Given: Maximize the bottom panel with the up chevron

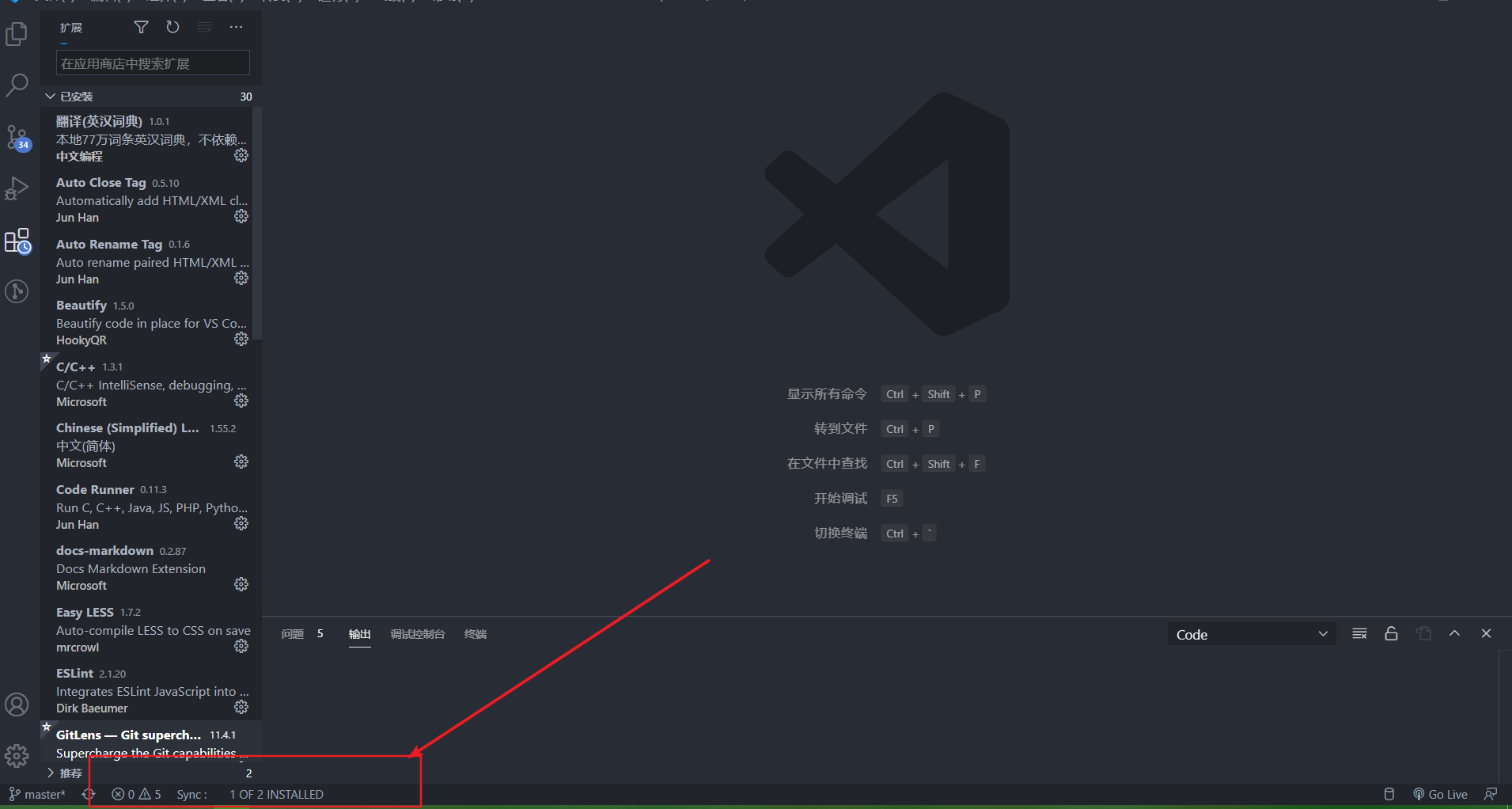Looking at the screenshot, I should click(1454, 633).
